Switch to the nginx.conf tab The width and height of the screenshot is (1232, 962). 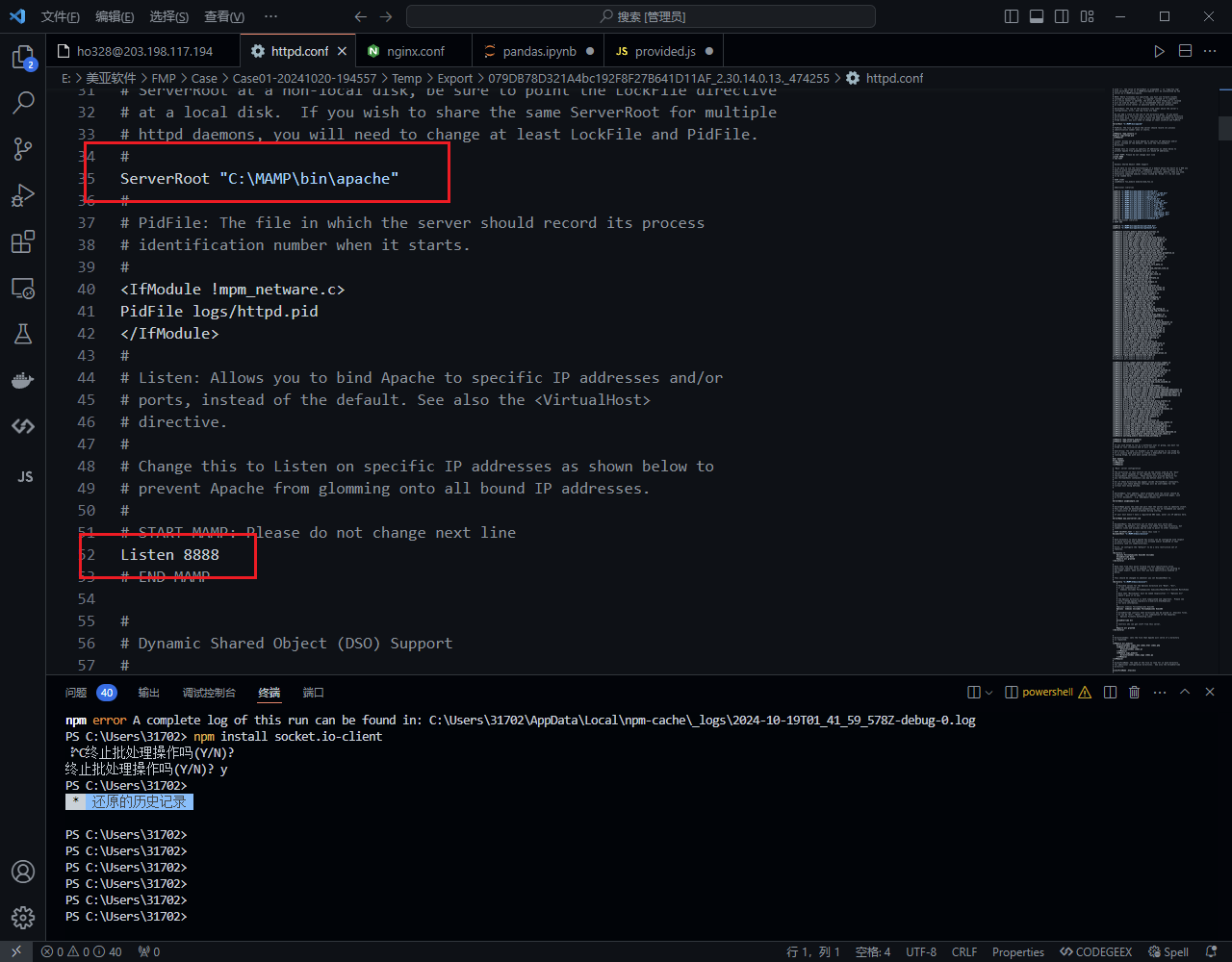coord(415,51)
